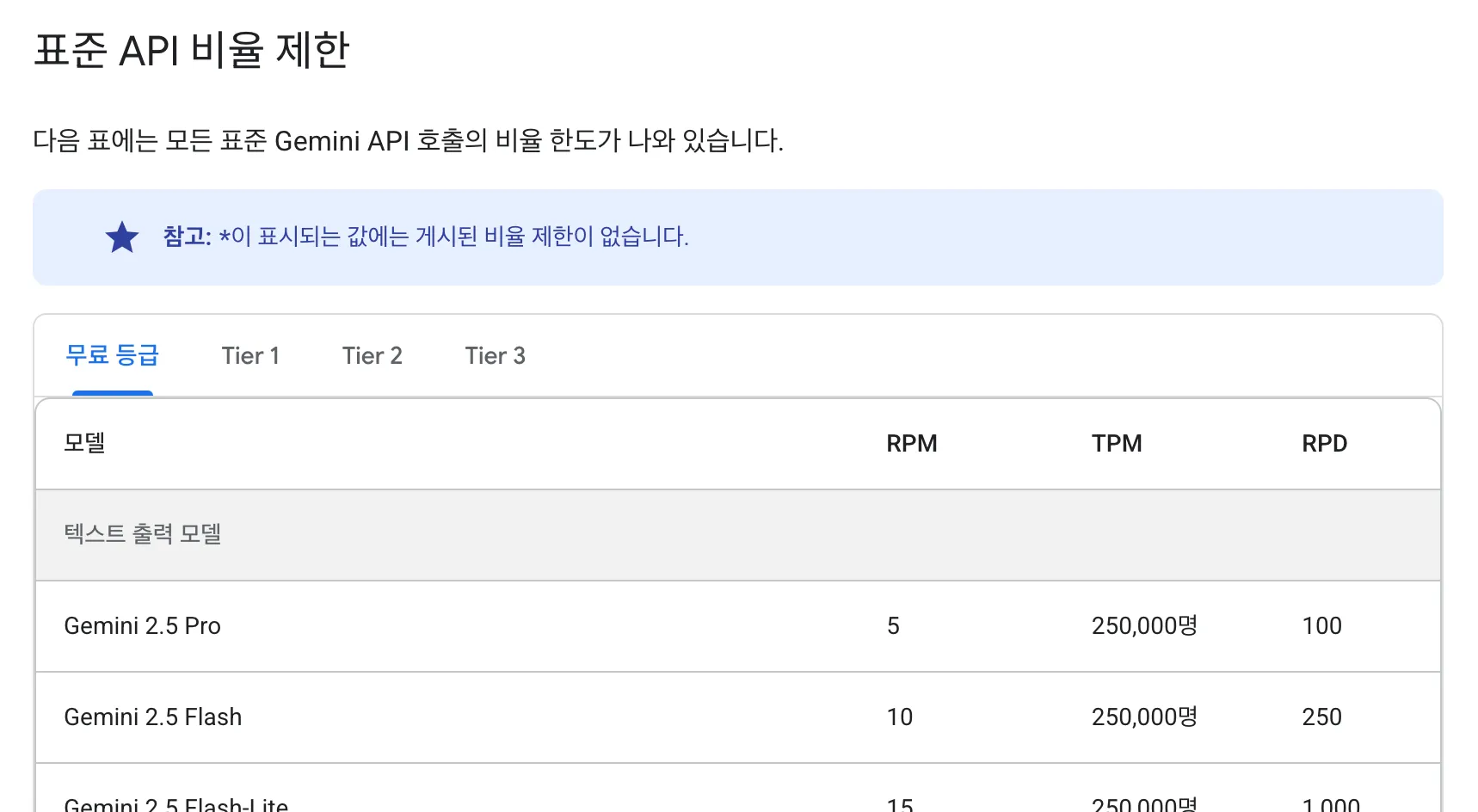Show the Tier 3 rate limits tab
Screen dimensions: 1478x812
pos(495,355)
